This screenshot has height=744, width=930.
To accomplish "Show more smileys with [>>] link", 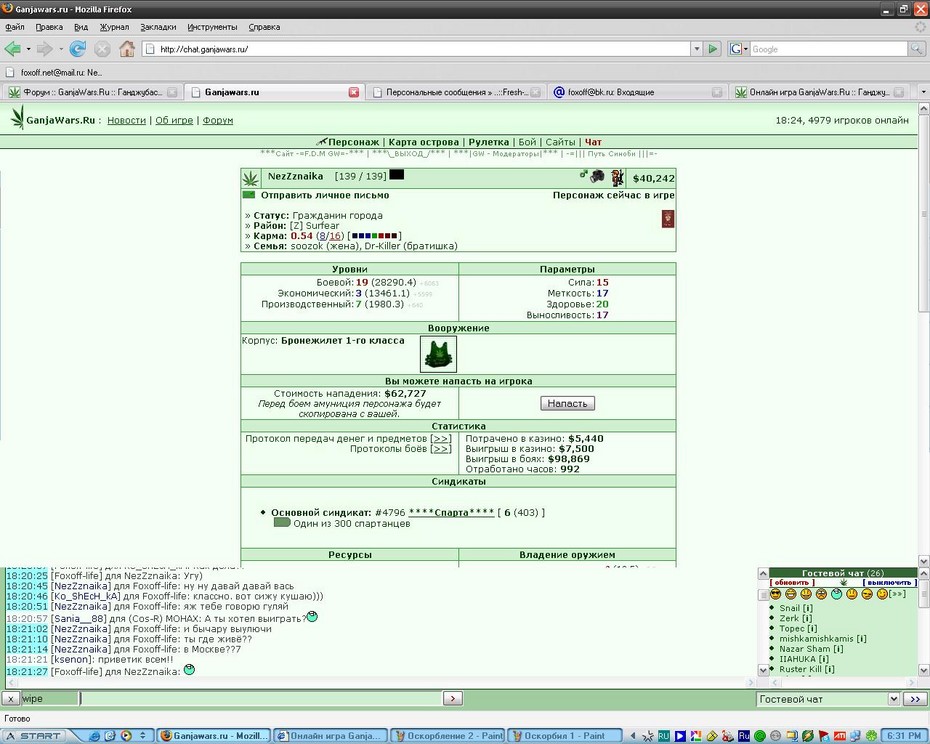I will [x=897, y=594].
